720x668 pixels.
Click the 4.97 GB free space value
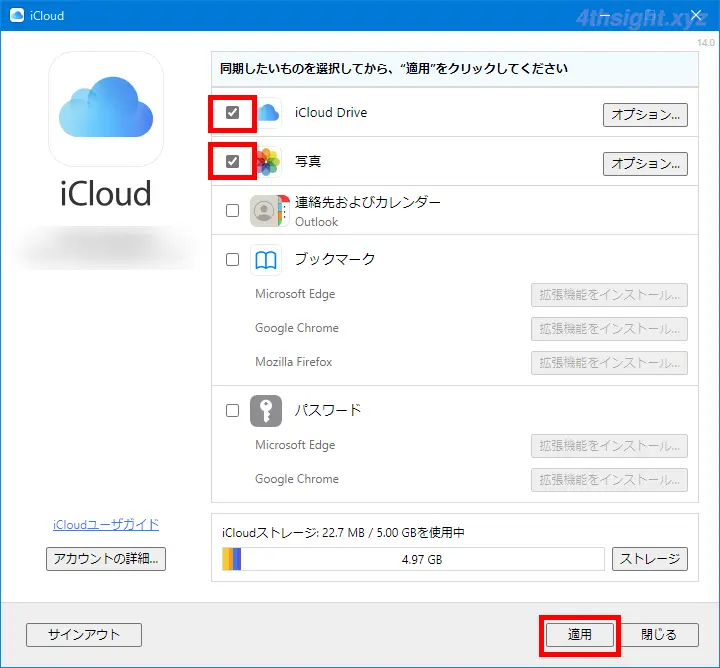coord(422,560)
